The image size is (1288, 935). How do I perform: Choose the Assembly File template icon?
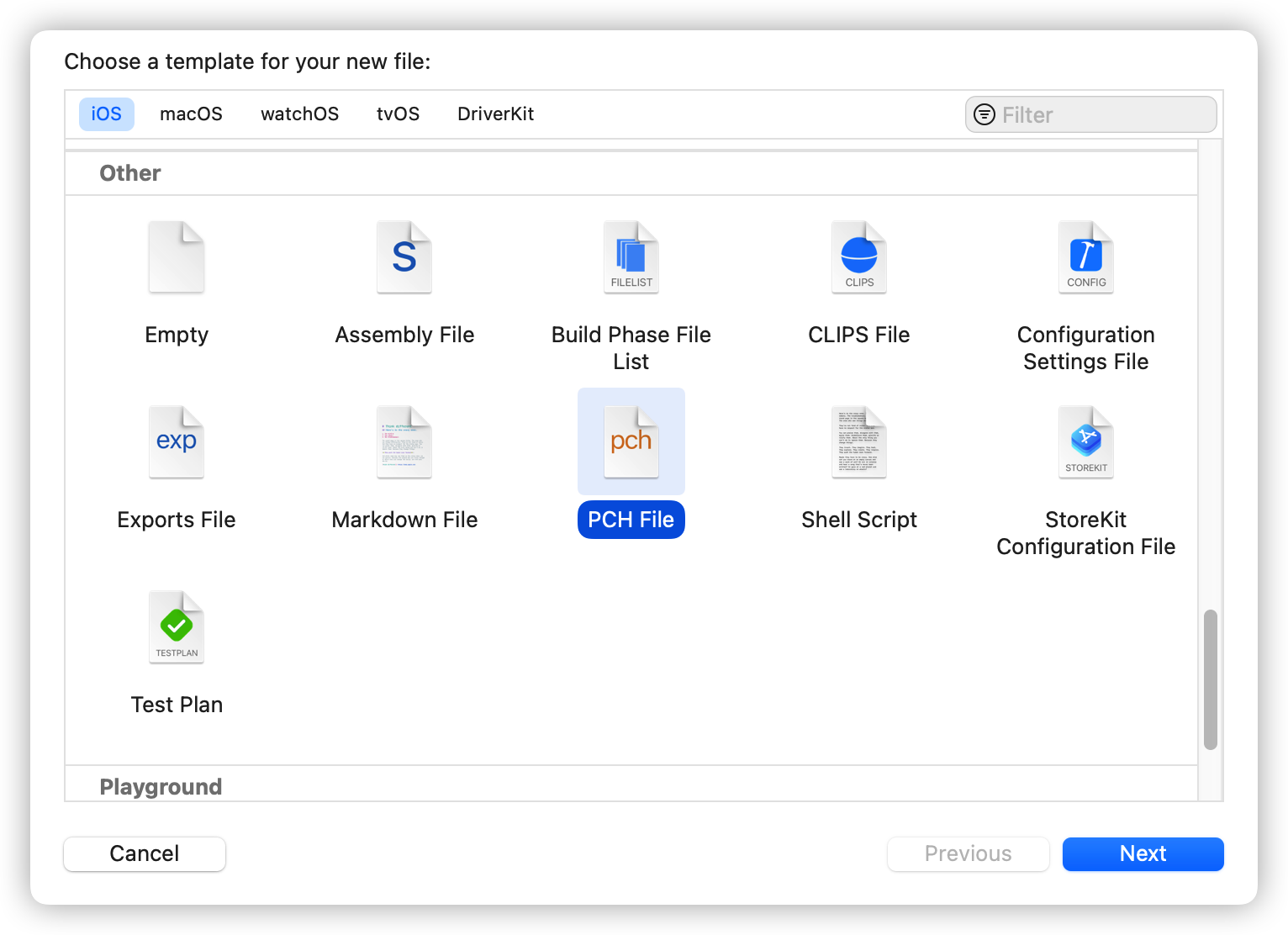[404, 257]
